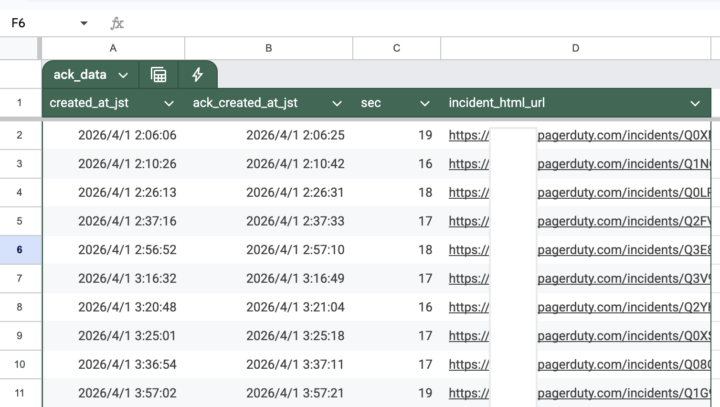This screenshot has height=407, width=720.
Task: Select column A header
Action: [113, 48]
